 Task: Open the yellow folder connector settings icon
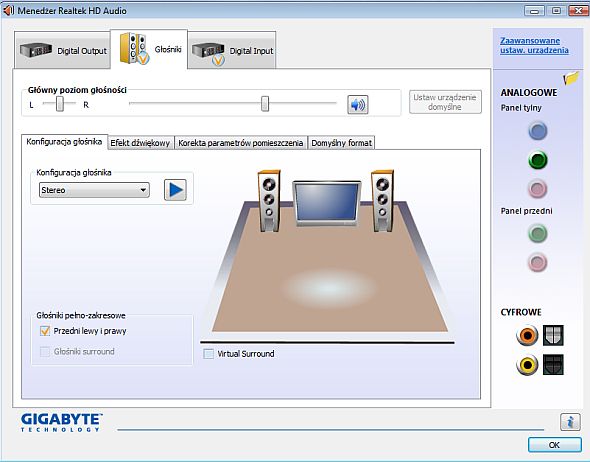(x=571, y=78)
